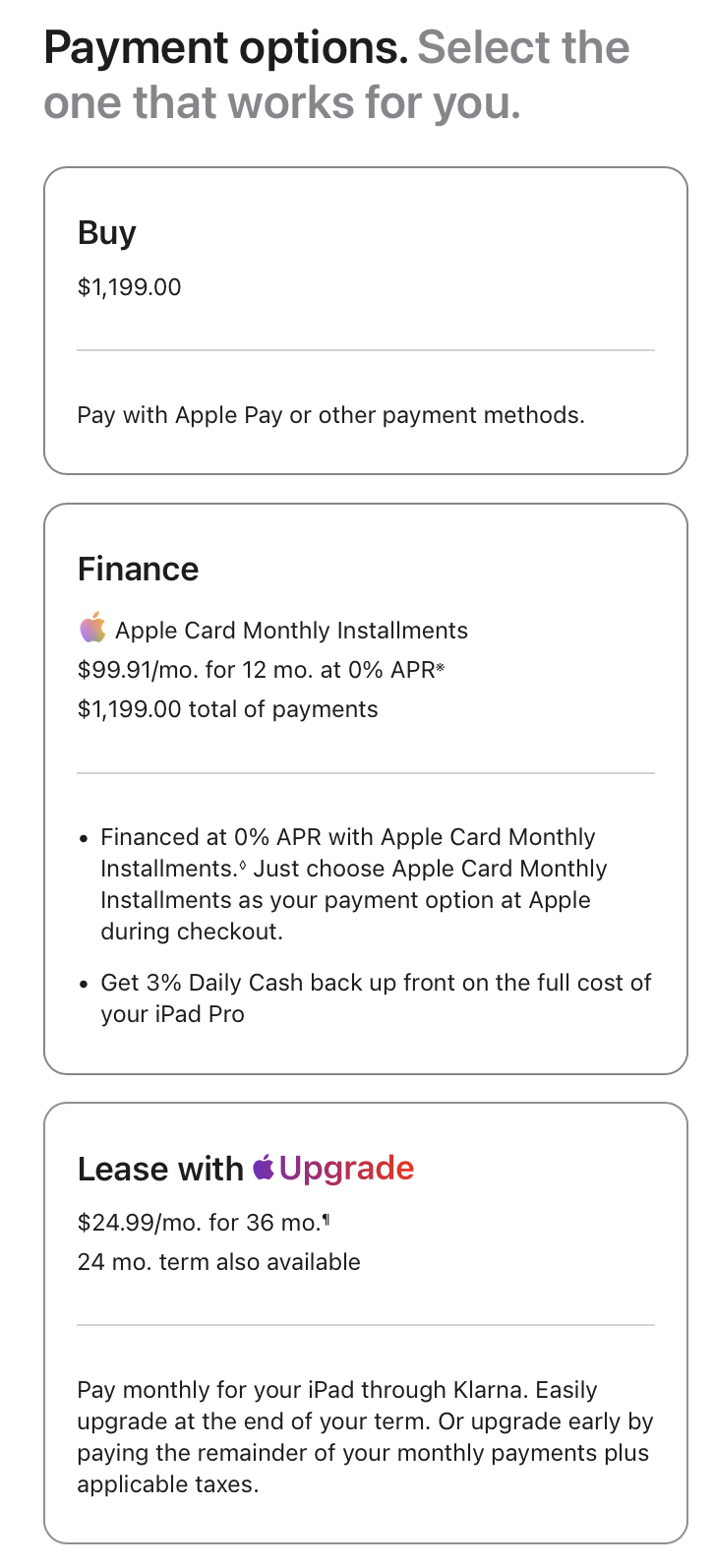
Task: Select the Finance payment option heading
Action: pyautogui.click(x=138, y=569)
